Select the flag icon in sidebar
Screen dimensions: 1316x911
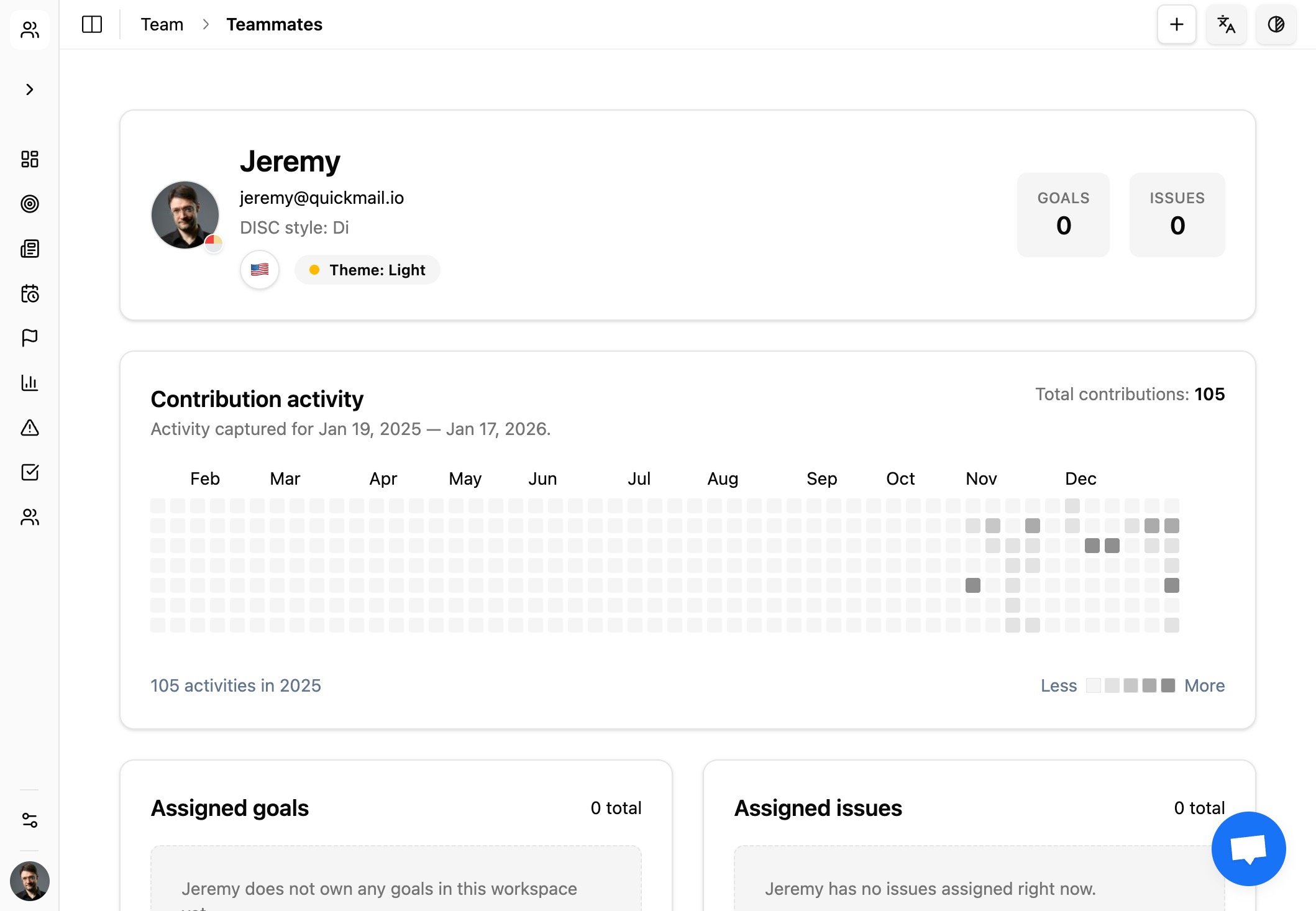(x=30, y=338)
